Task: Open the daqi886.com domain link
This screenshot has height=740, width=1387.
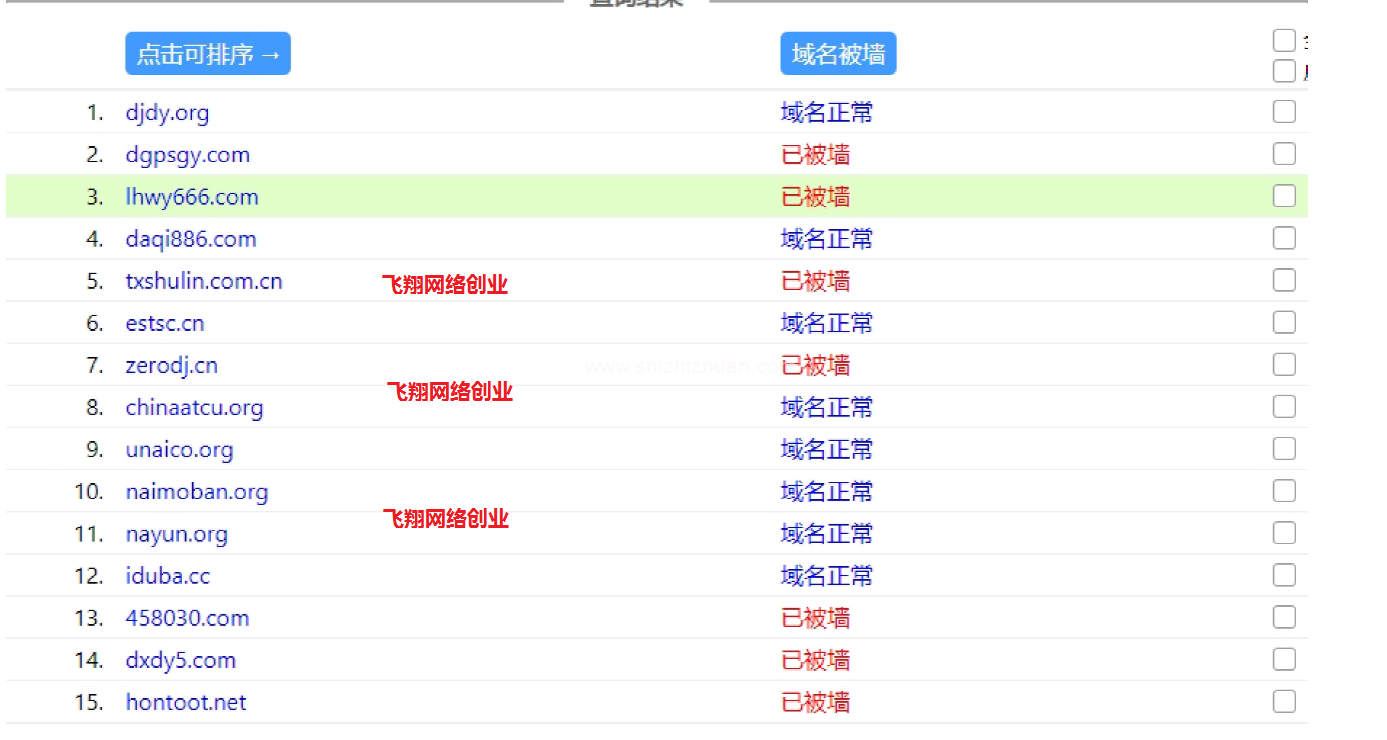Action: point(191,239)
